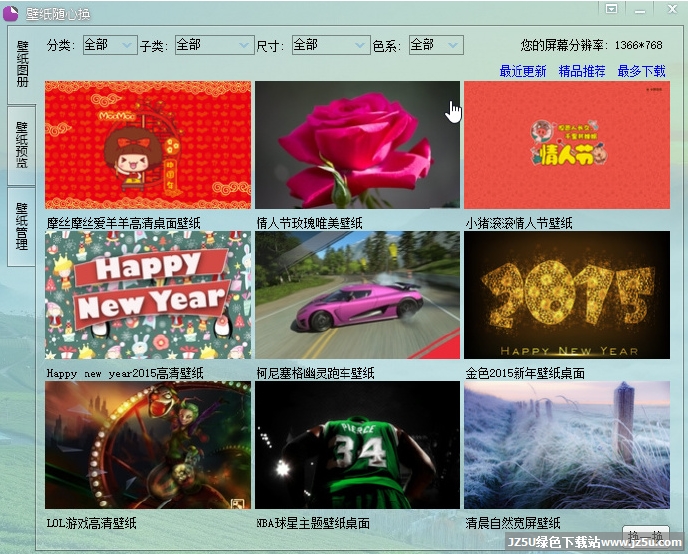Click the caption NBA球星主题壁纸桌面
The height and width of the screenshot is (554, 688).
(x=313, y=523)
